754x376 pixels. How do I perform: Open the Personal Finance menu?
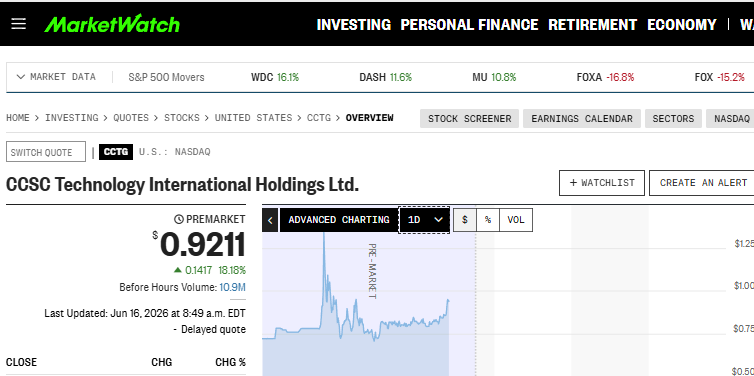[x=469, y=25]
